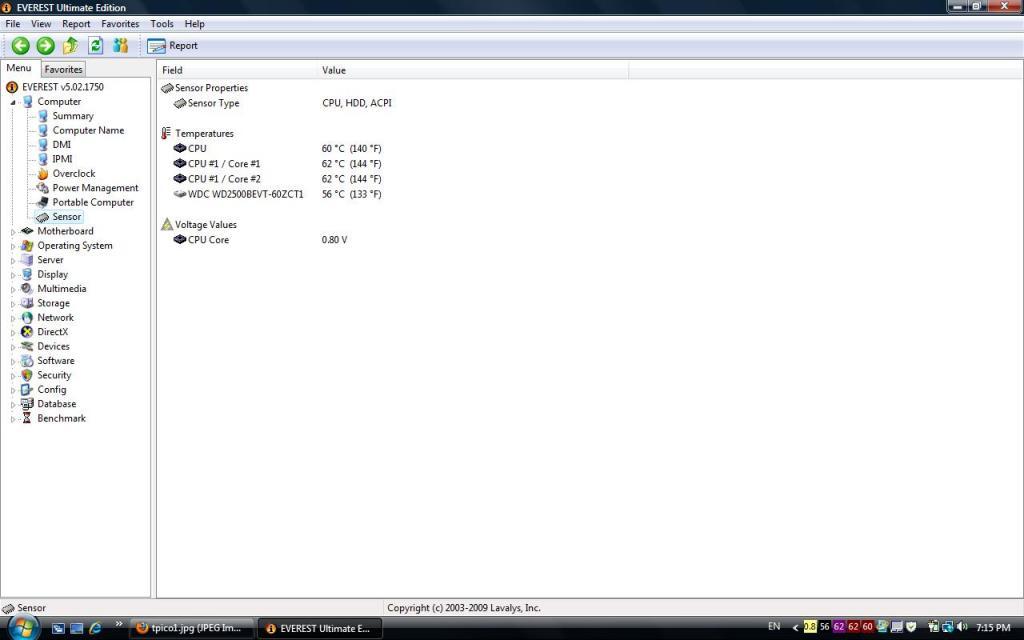This screenshot has height=640, width=1024.
Task: Expand the Display tree node
Action: coord(12,275)
